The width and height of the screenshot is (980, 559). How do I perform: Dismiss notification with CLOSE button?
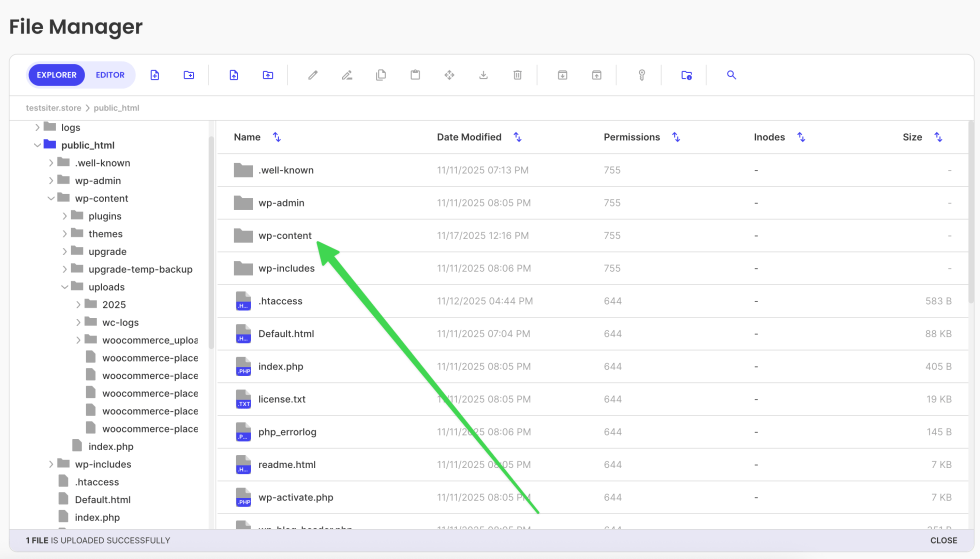point(943,540)
